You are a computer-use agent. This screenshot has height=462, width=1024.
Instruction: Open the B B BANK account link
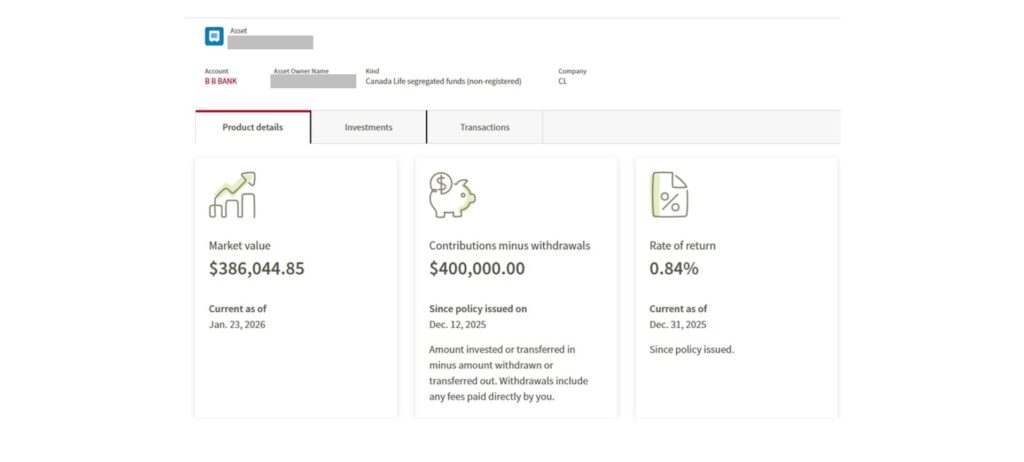pos(221,81)
